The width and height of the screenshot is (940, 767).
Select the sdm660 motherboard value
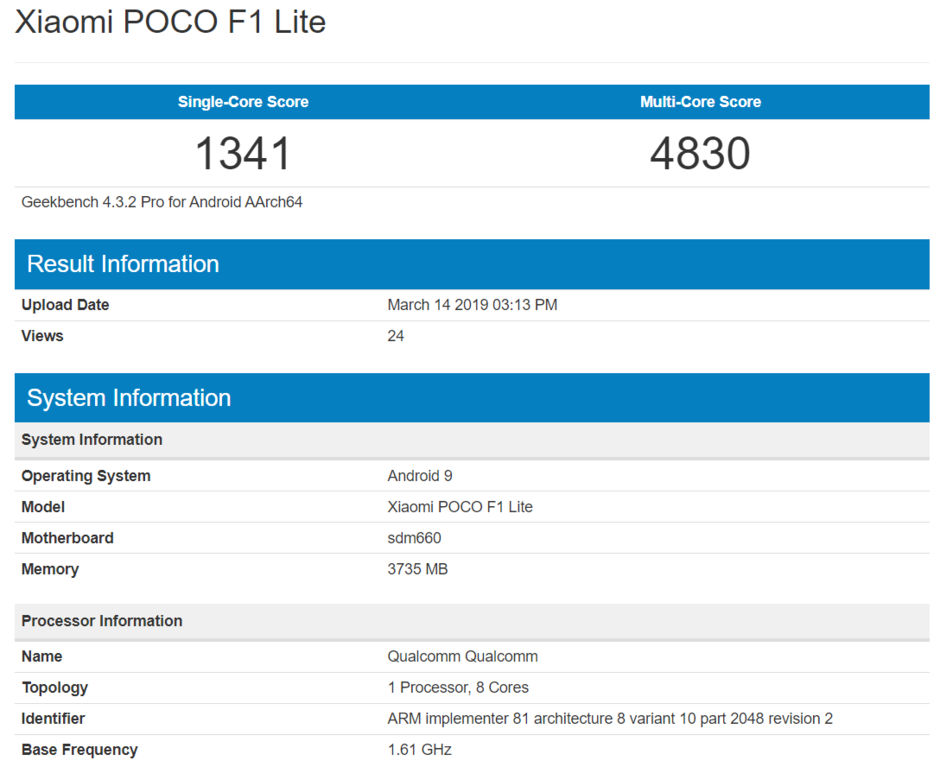(414, 538)
